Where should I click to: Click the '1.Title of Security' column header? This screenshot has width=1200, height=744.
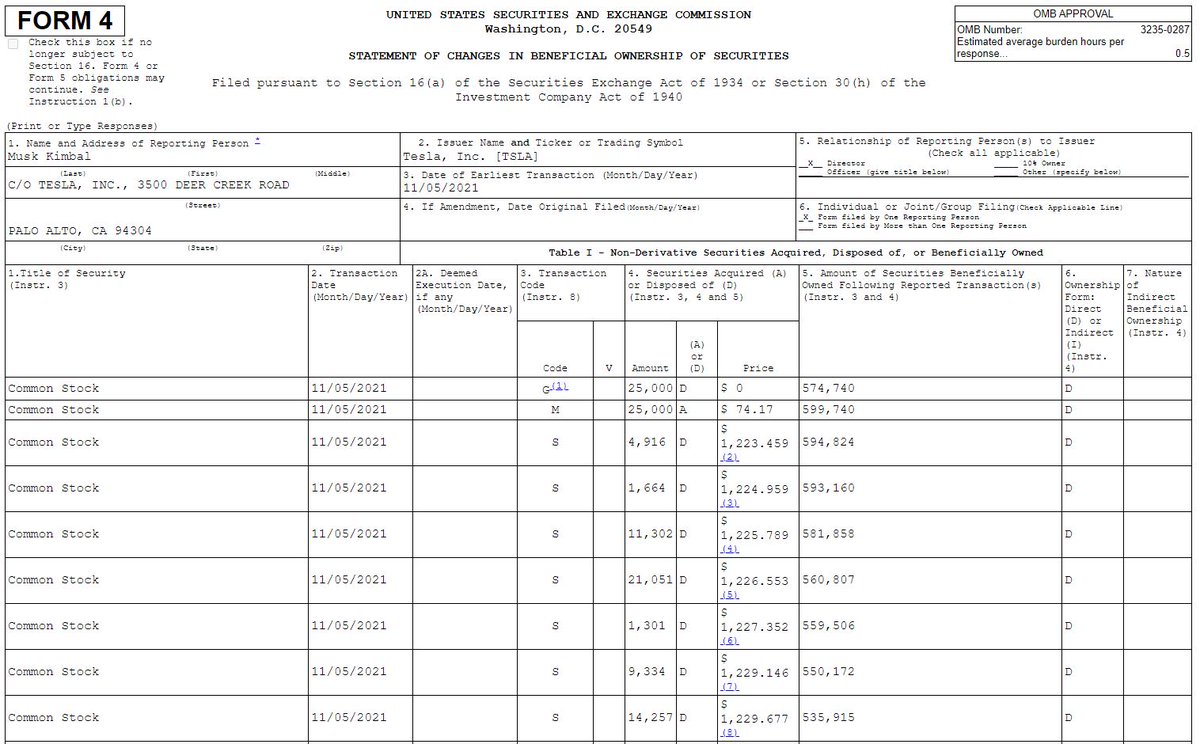[67, 273]
